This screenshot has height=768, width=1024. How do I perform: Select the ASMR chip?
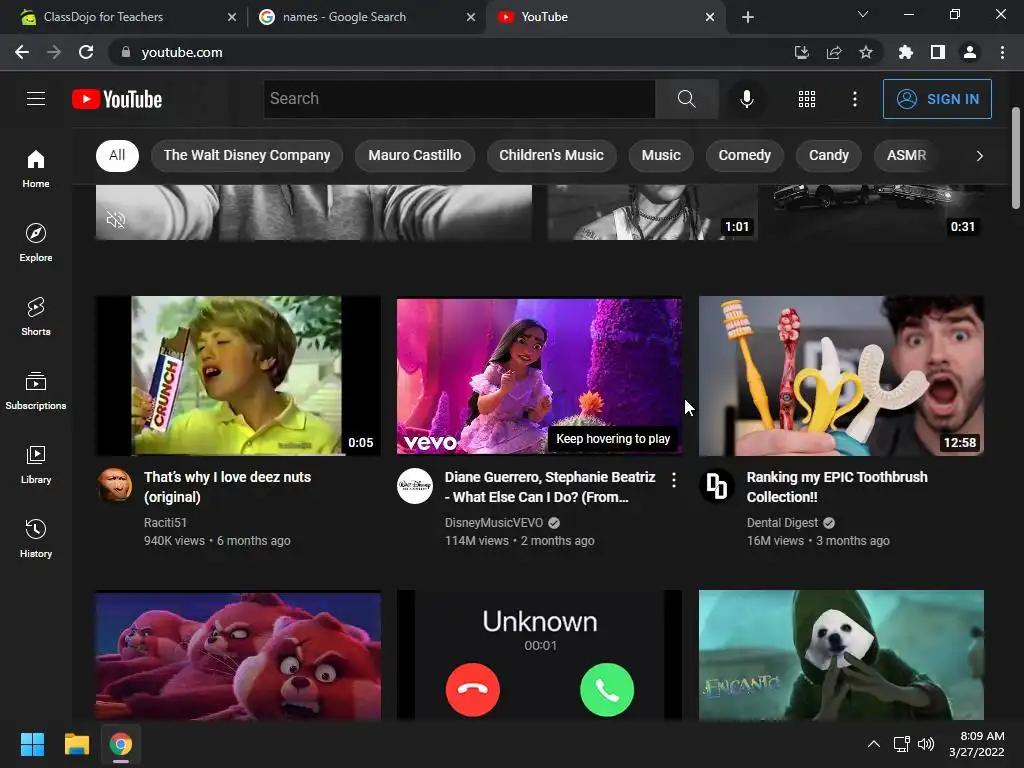pyautogui.click(x=906, y=155)
